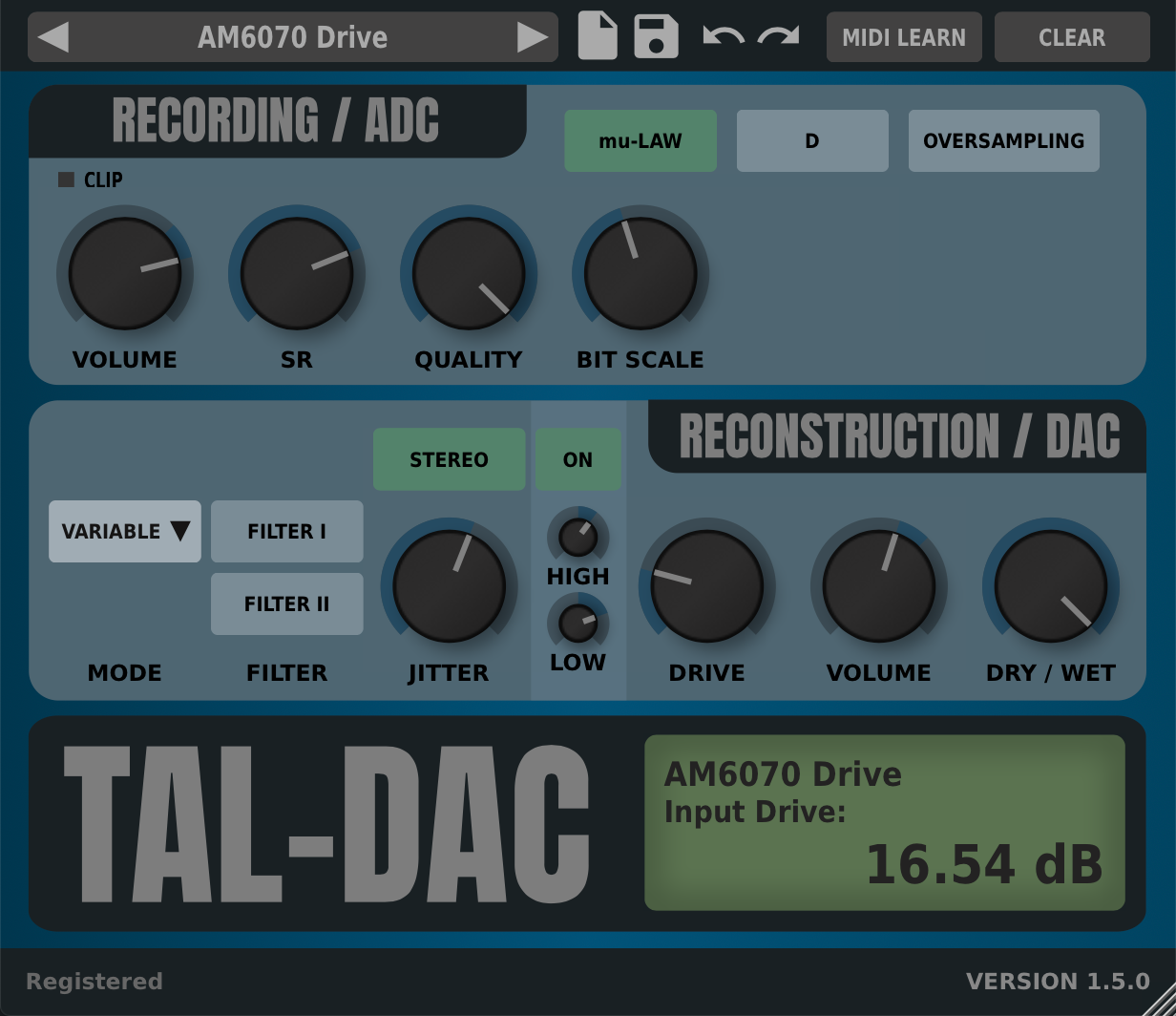The image size is (1176, 1016).
Task: Adjust the JITTER knob
Action: point(449,584)
